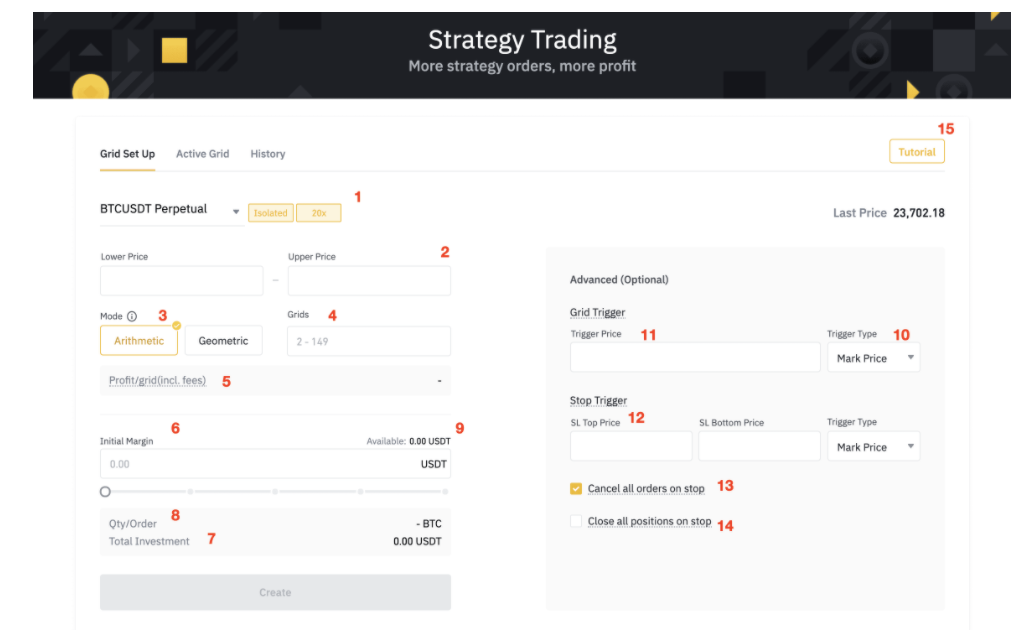Click the 20x leverage tag
Screen dimensions: 1022x640
click(318, 213)
